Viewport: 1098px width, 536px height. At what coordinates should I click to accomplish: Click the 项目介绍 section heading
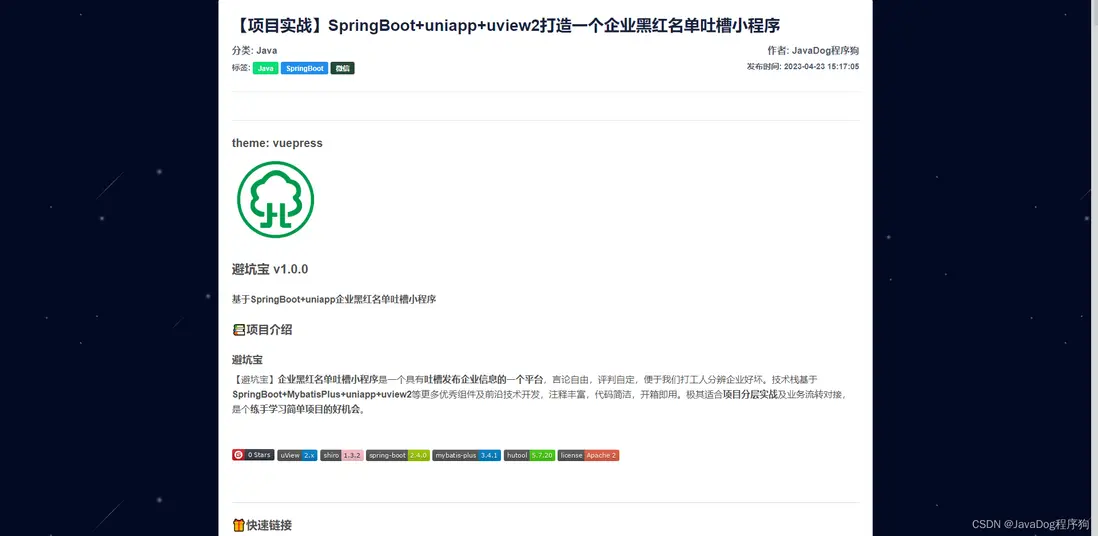click(x=270, y=329)
